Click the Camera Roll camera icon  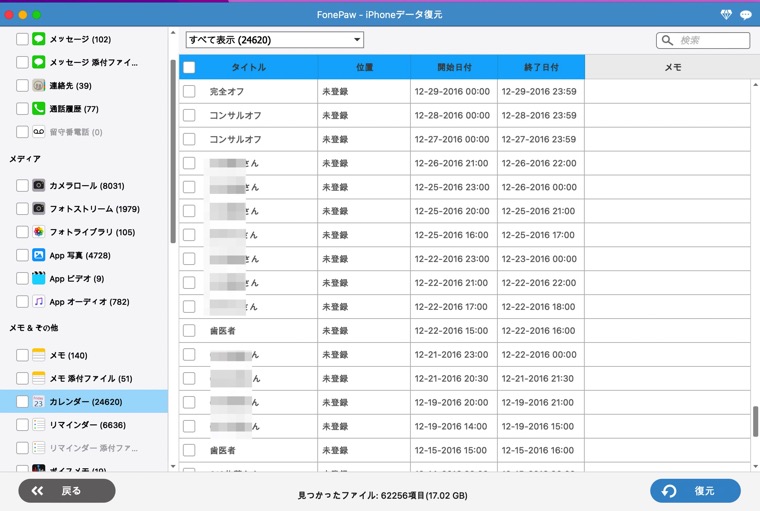pos(39,185)
